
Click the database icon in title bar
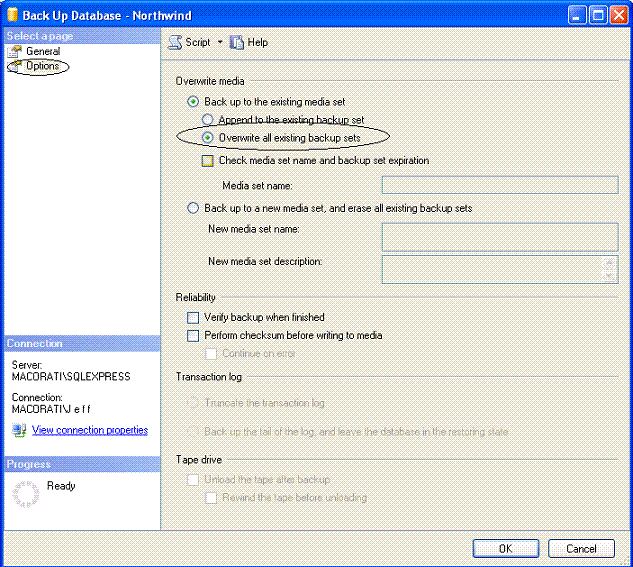(13, 15)
